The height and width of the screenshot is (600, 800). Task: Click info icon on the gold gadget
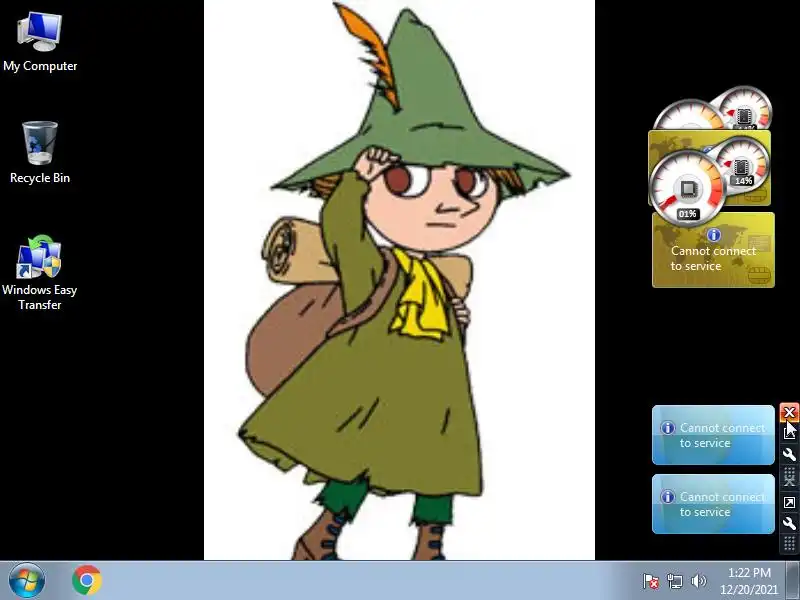(x=714, y=235)
